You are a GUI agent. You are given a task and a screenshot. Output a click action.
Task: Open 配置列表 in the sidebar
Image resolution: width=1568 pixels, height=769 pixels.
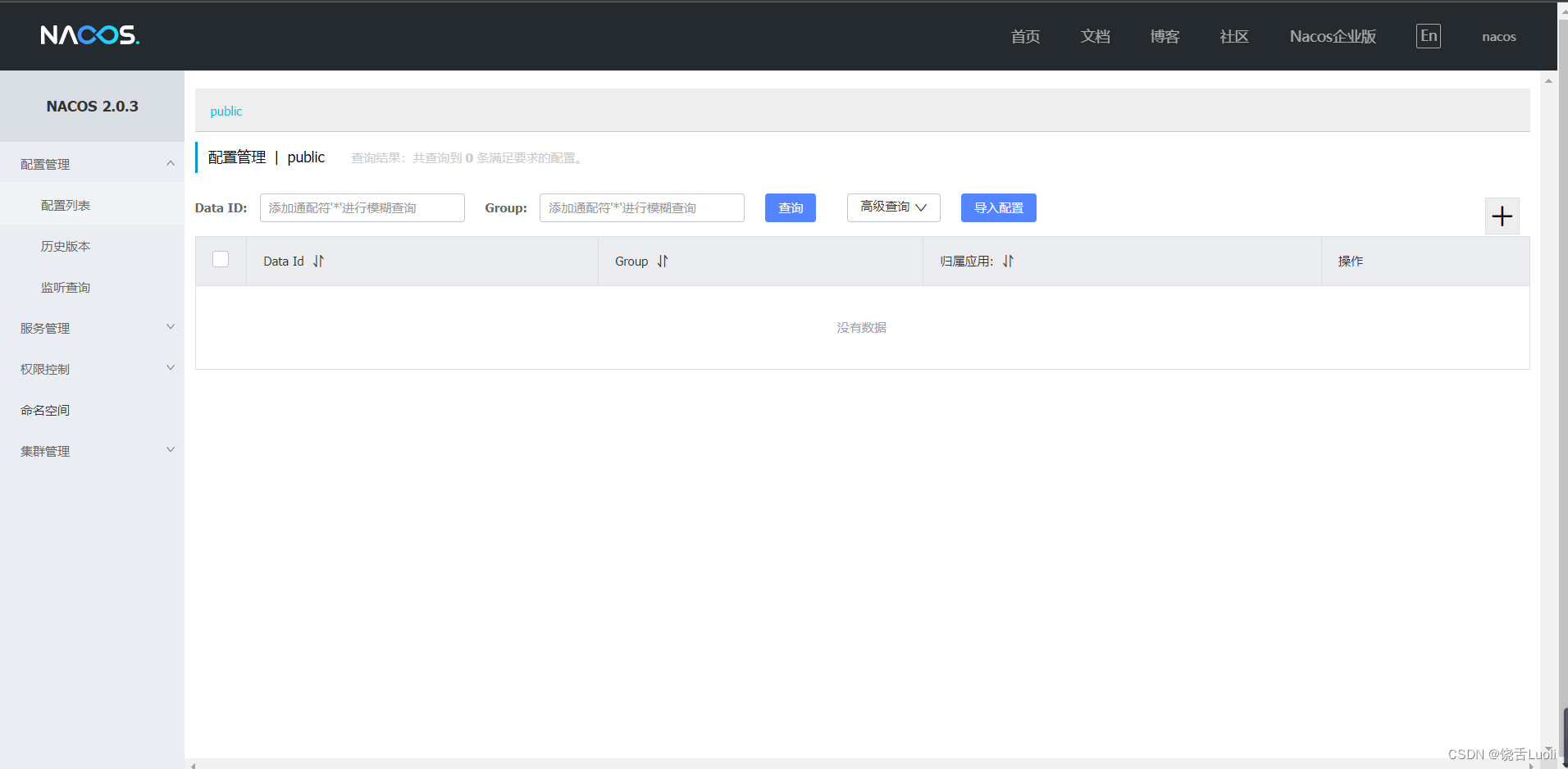click(92, 205)
